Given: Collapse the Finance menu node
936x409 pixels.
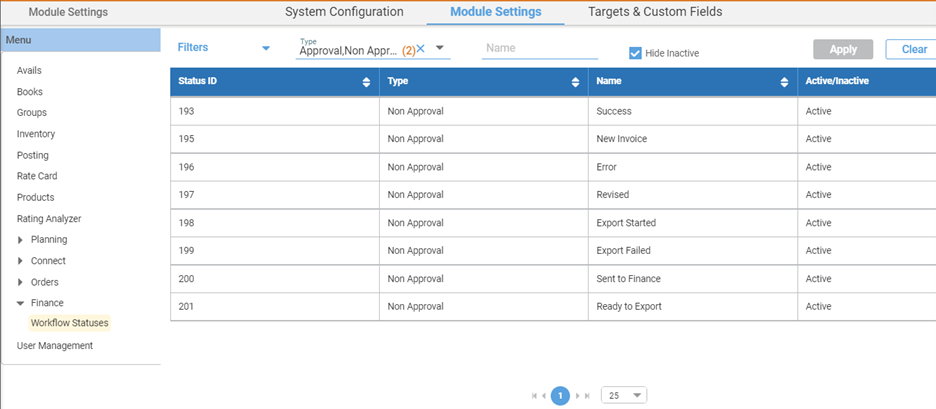Looking at the screenshot, I should click(21, 303).
